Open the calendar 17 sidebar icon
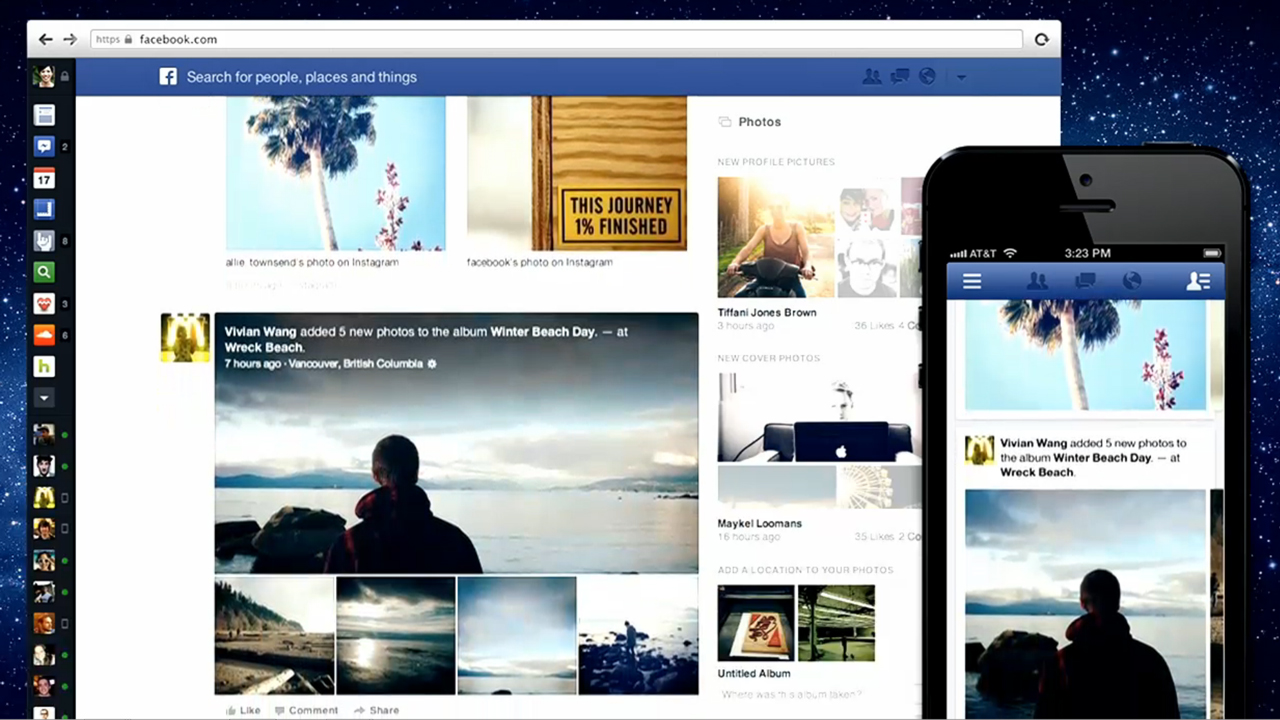Image resolution: width=1280 pixels, height=720 pixels. pos(44,179)
